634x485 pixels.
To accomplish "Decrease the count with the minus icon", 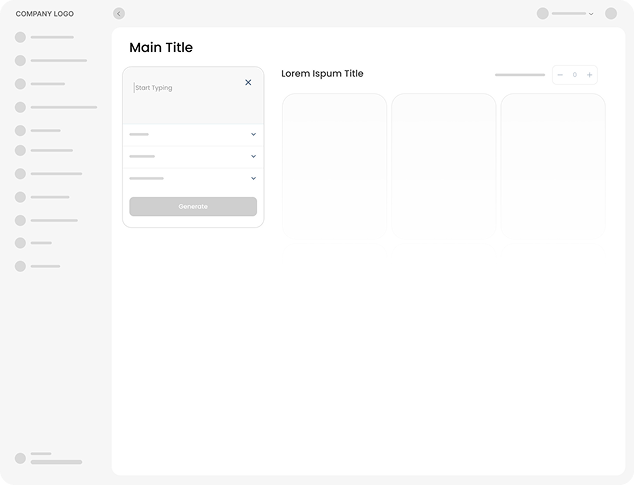I will (x=560, y=75).
